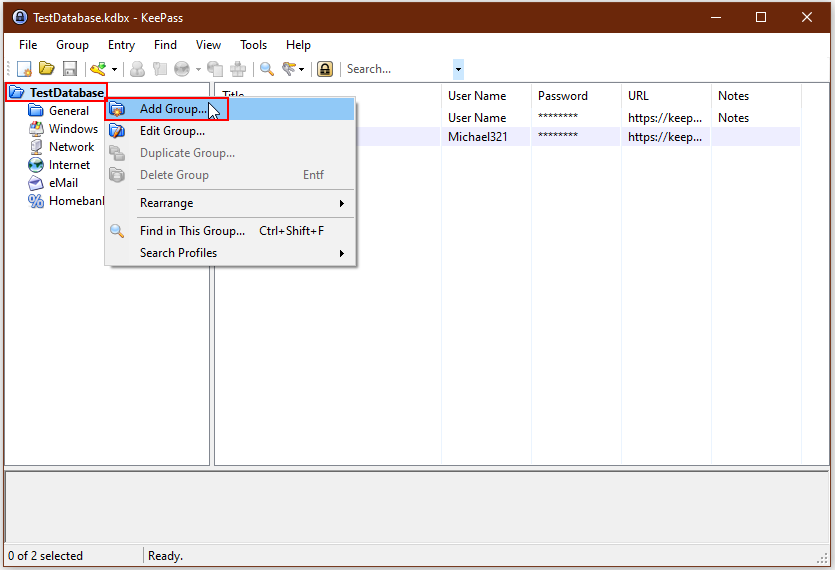Screen dimensions: 835x570
Task: Click the User Name cell in first entry
Action: click(477, 118)
